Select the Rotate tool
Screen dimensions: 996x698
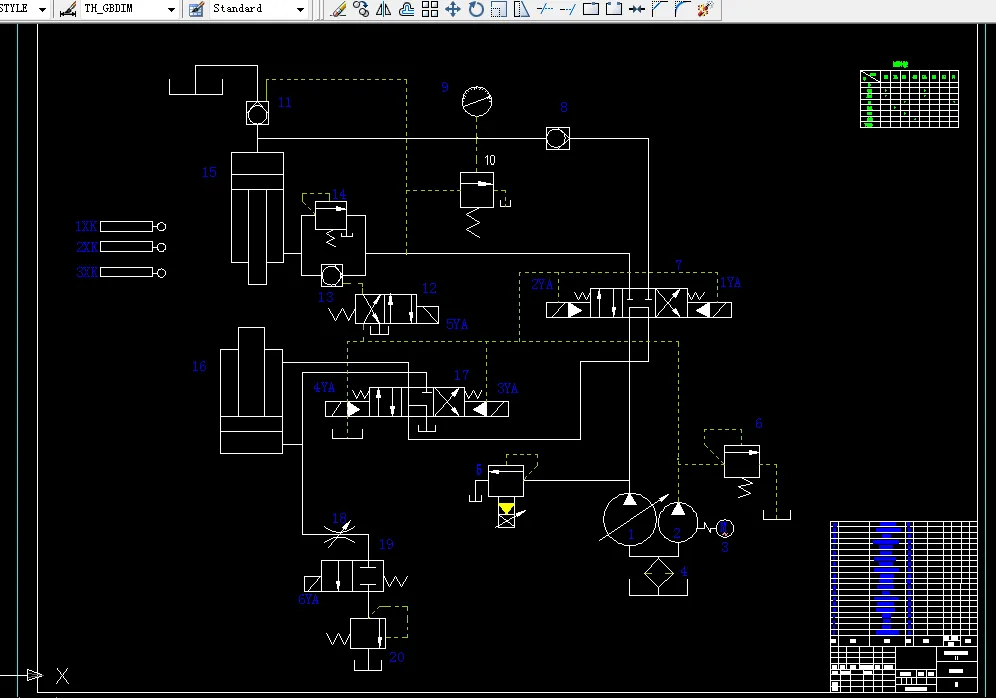pos(476,9)
